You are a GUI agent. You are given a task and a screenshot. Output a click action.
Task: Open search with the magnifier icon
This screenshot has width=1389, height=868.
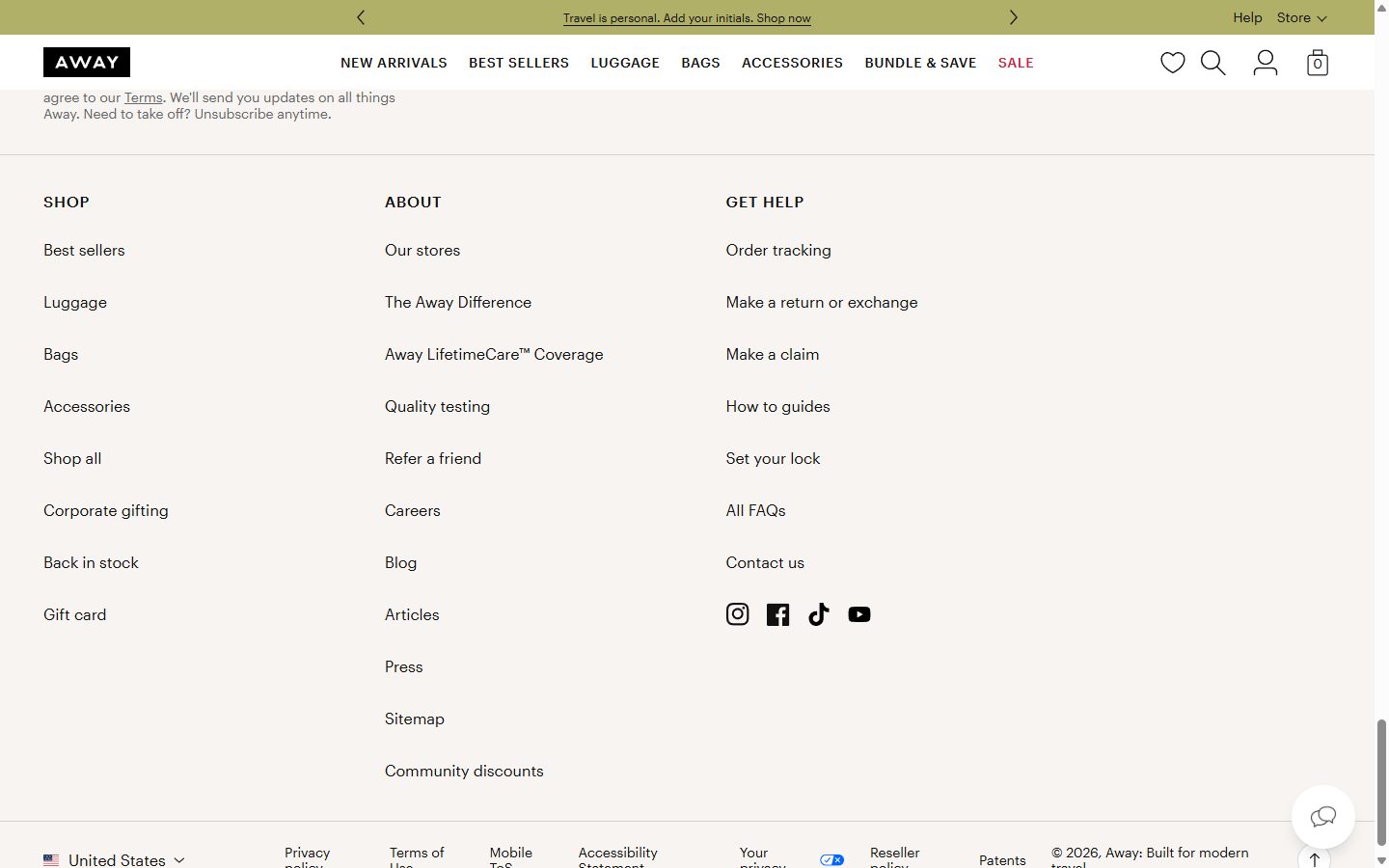(x=1212, y=63)
